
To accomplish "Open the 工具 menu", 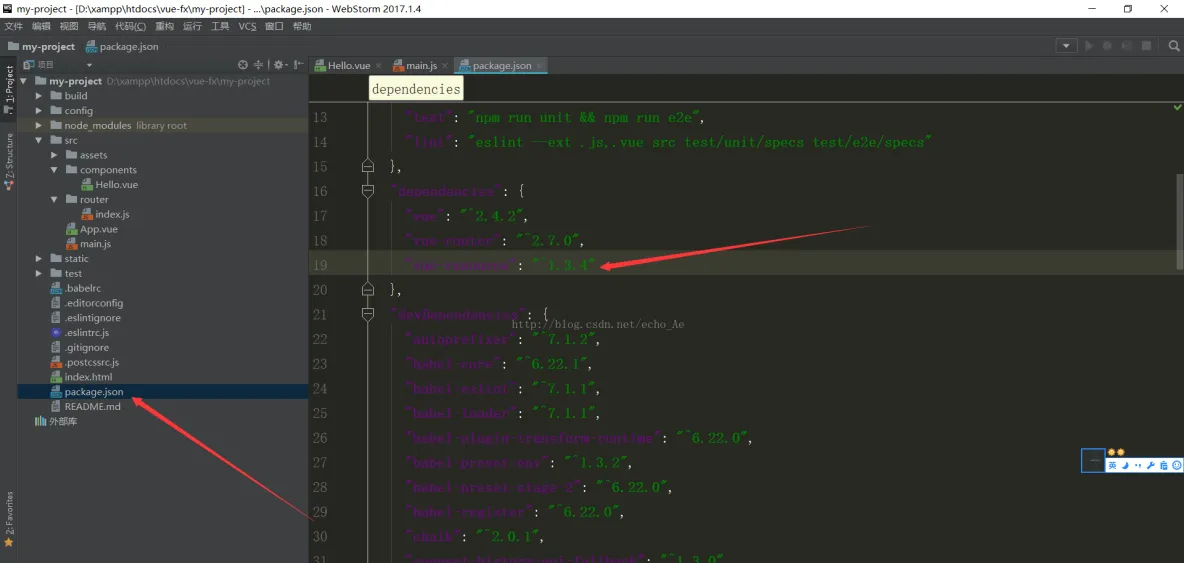I will [220, 26].
